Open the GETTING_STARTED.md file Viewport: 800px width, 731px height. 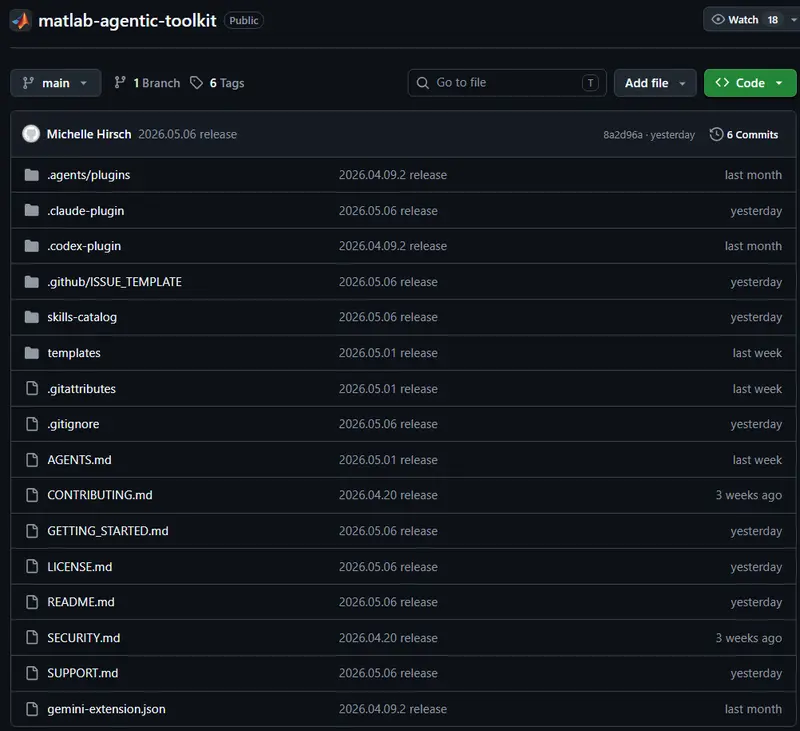coord(108,531)
